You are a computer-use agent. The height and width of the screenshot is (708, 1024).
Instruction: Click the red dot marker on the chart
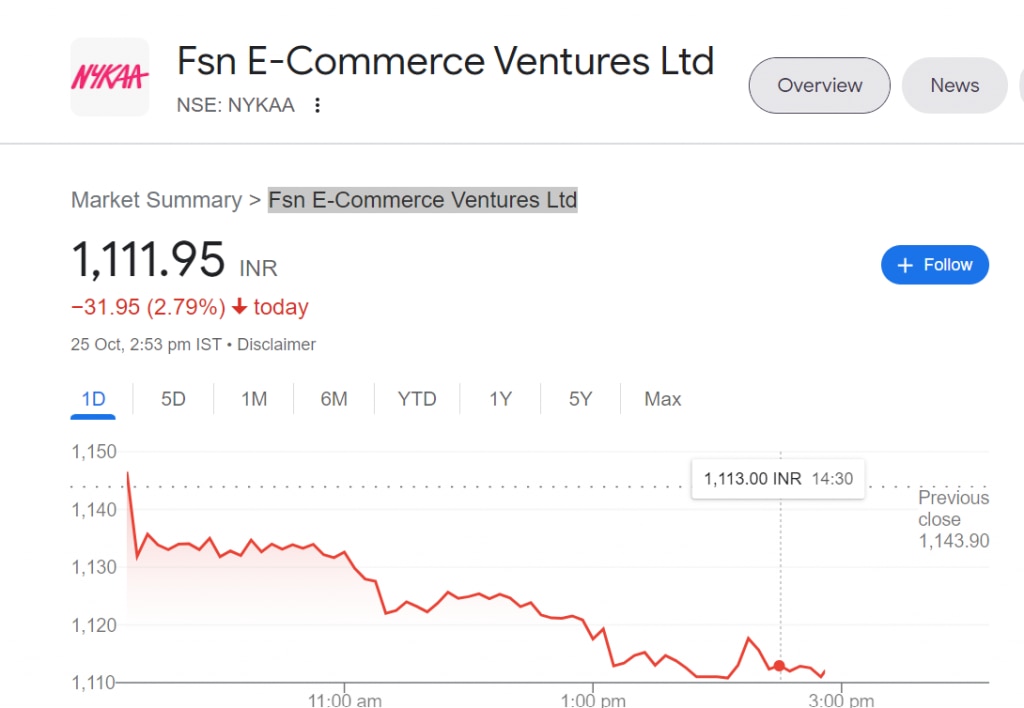[x=779, y=664]
